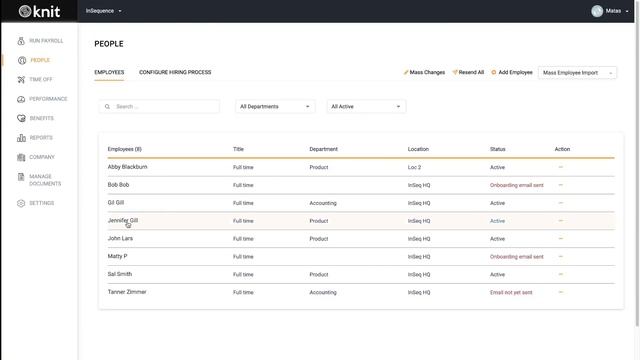
Task: Click the Status column header
Action: [x=498, y=149]
